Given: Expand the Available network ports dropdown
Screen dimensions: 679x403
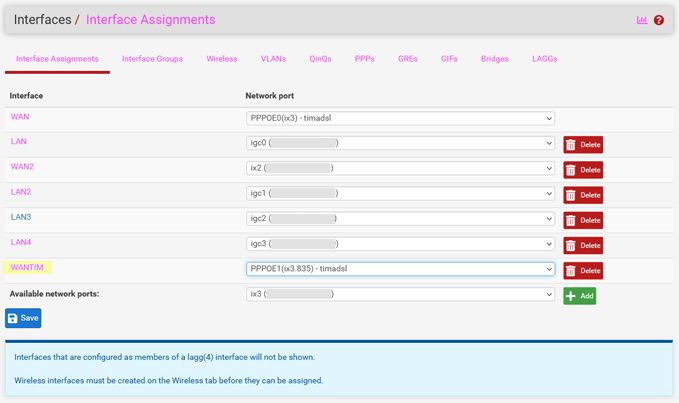Looking at the screenshot, I should [400, 295].
